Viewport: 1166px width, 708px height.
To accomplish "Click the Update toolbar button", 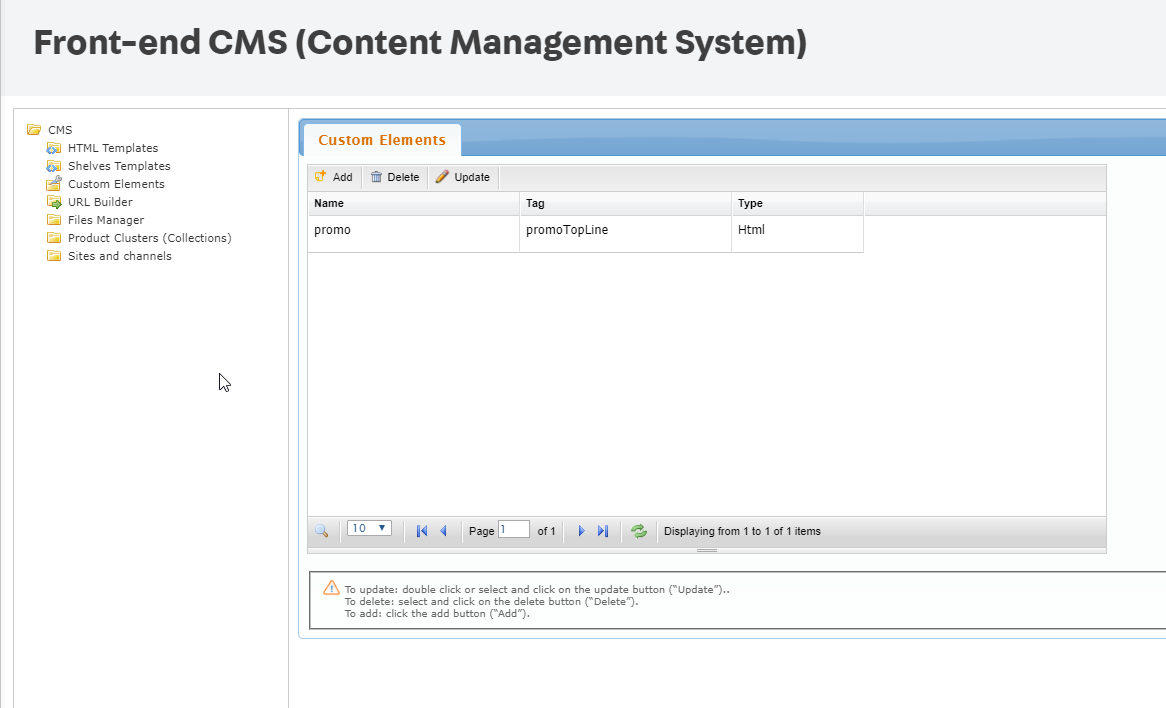I will pos(463,177).
